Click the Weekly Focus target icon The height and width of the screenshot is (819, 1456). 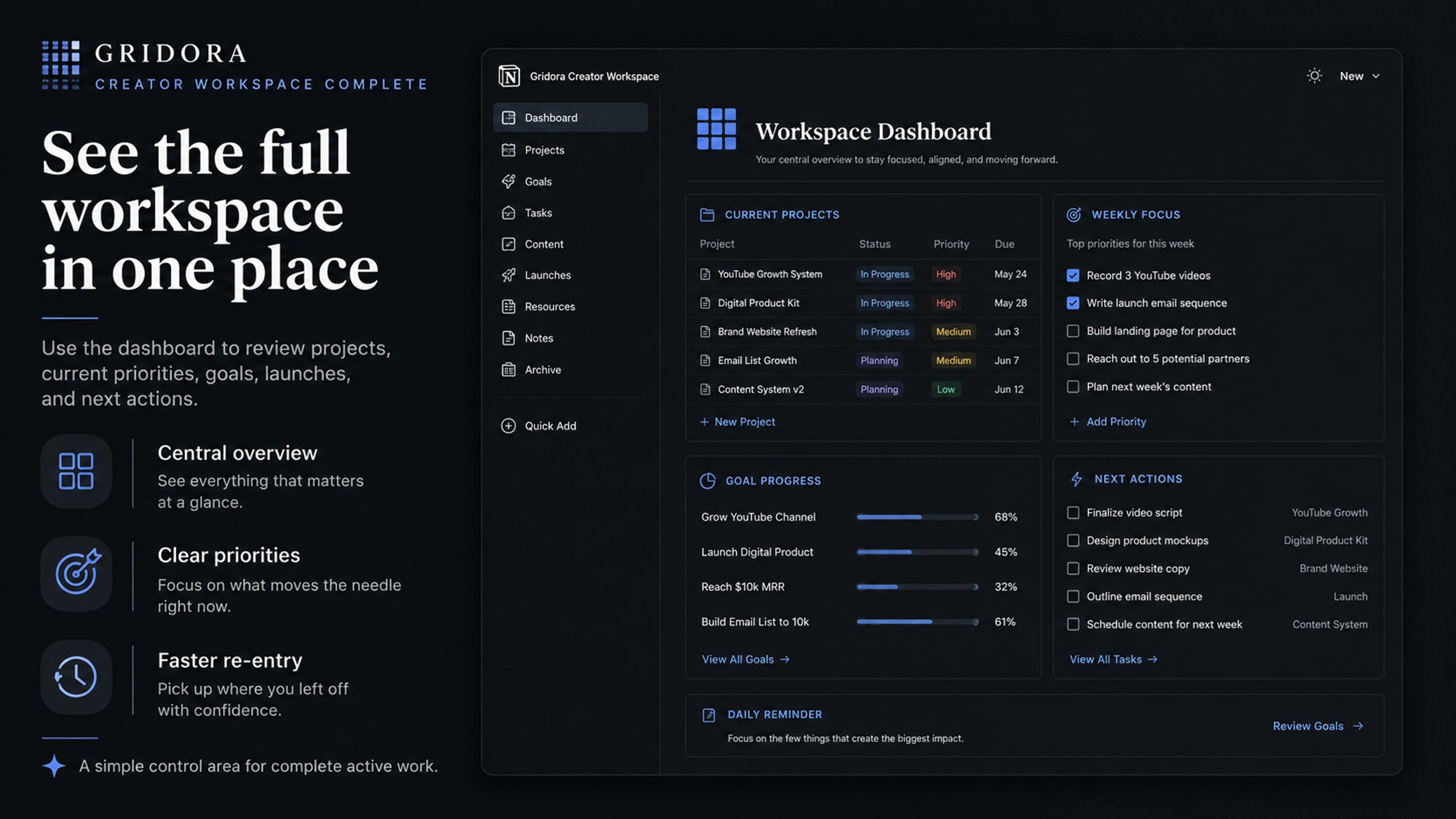1074,214
